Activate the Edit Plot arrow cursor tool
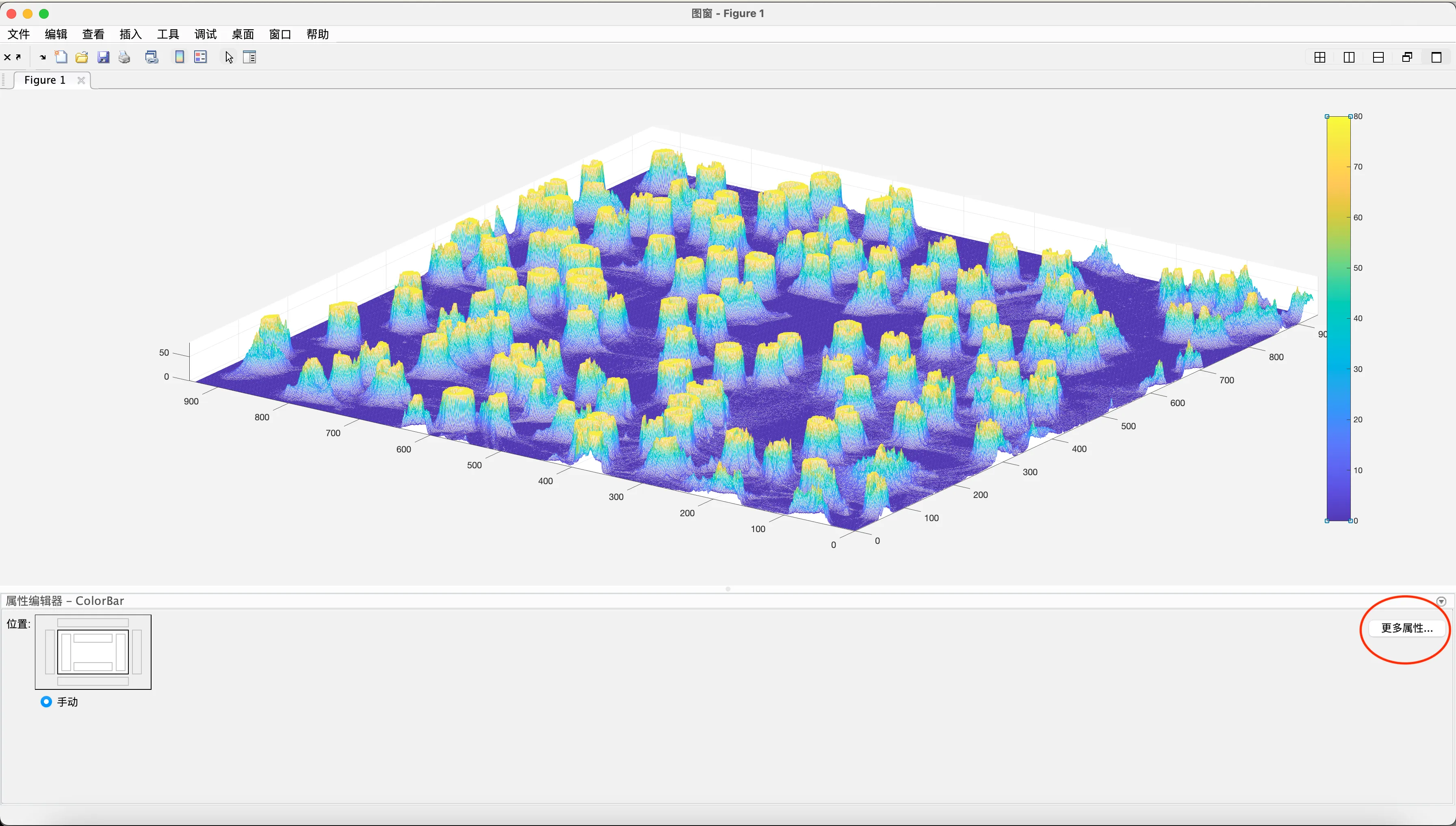The image size is (1456, 826). 228,57
